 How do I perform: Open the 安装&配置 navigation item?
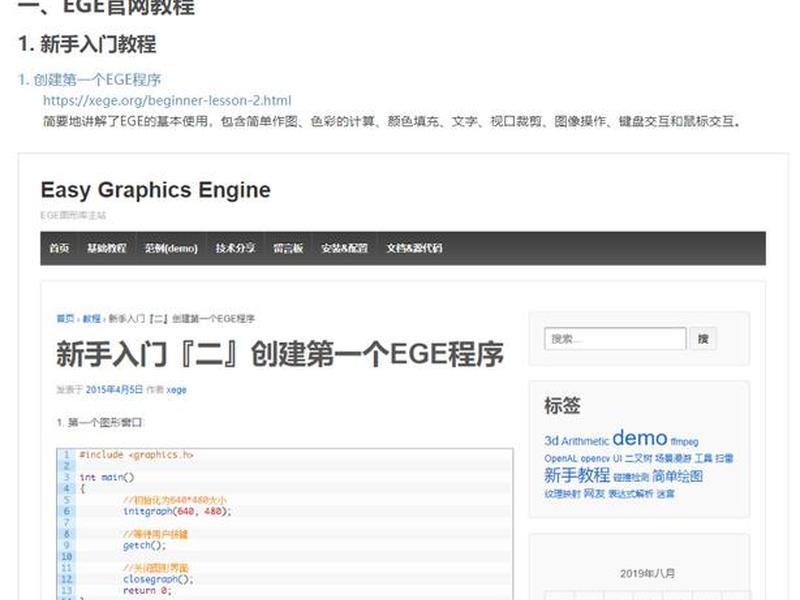pyautogui.click(x=344, y=248)
